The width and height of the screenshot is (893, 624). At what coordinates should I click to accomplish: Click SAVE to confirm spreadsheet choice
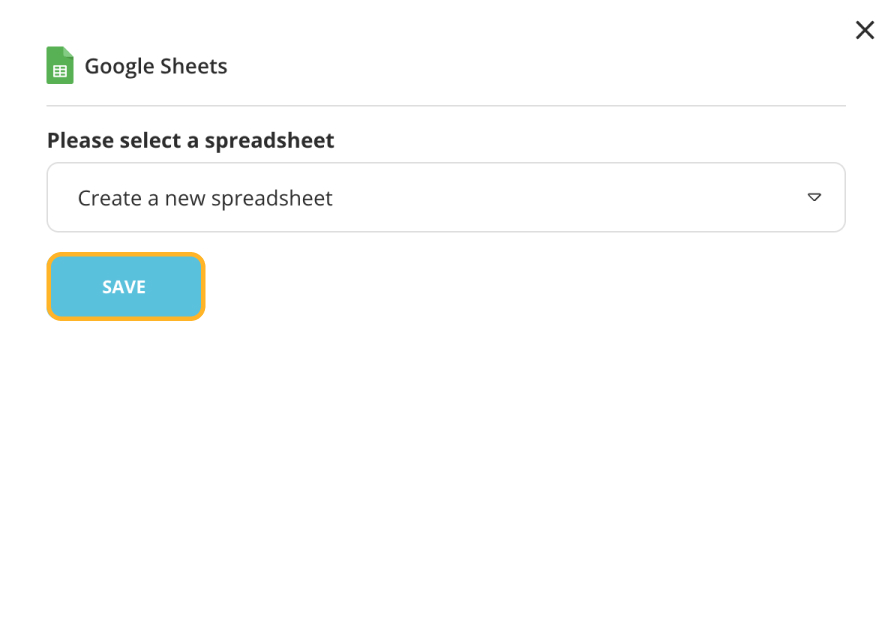tap(125, 286)
